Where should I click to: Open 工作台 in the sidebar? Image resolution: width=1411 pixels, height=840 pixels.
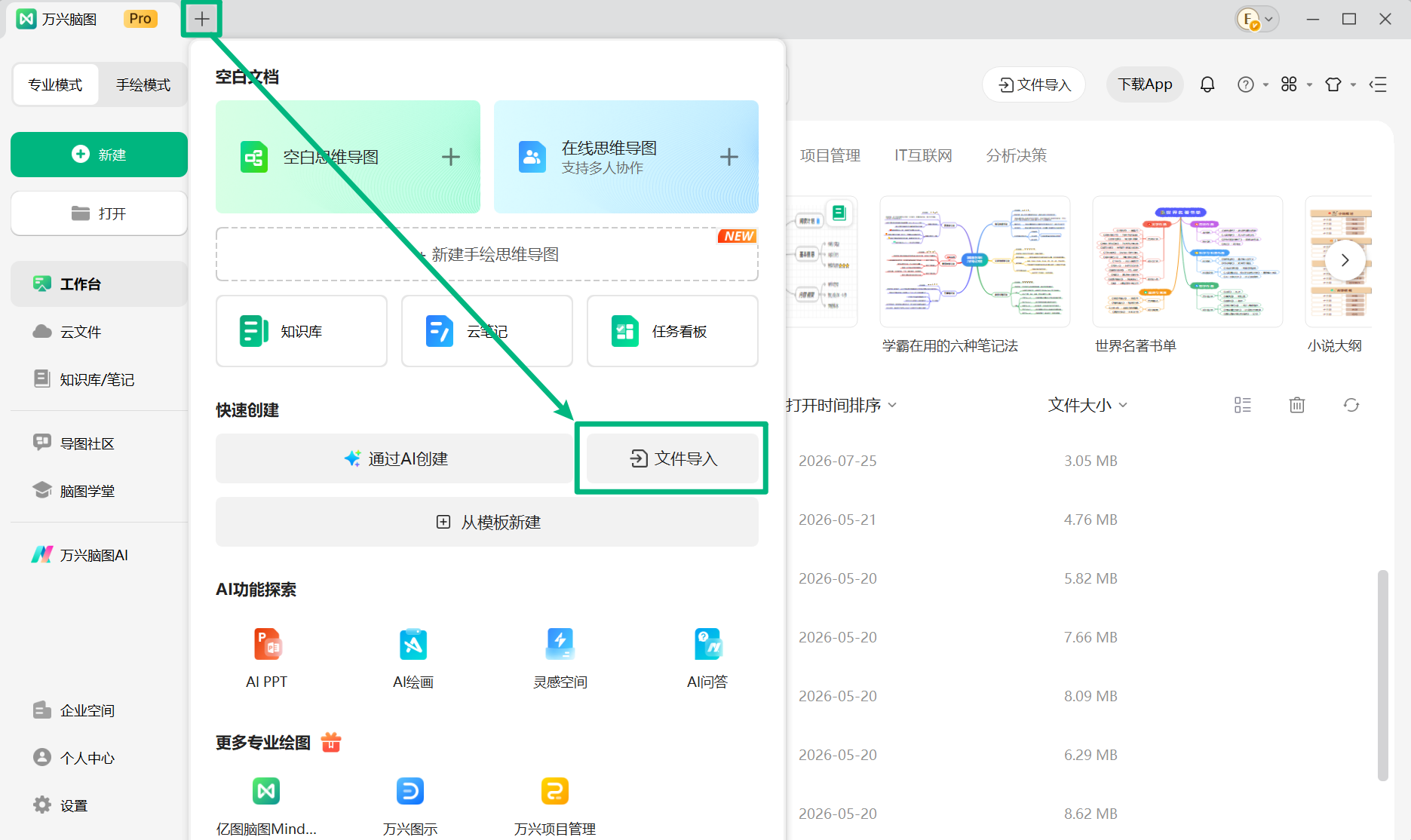click(99, 284)
